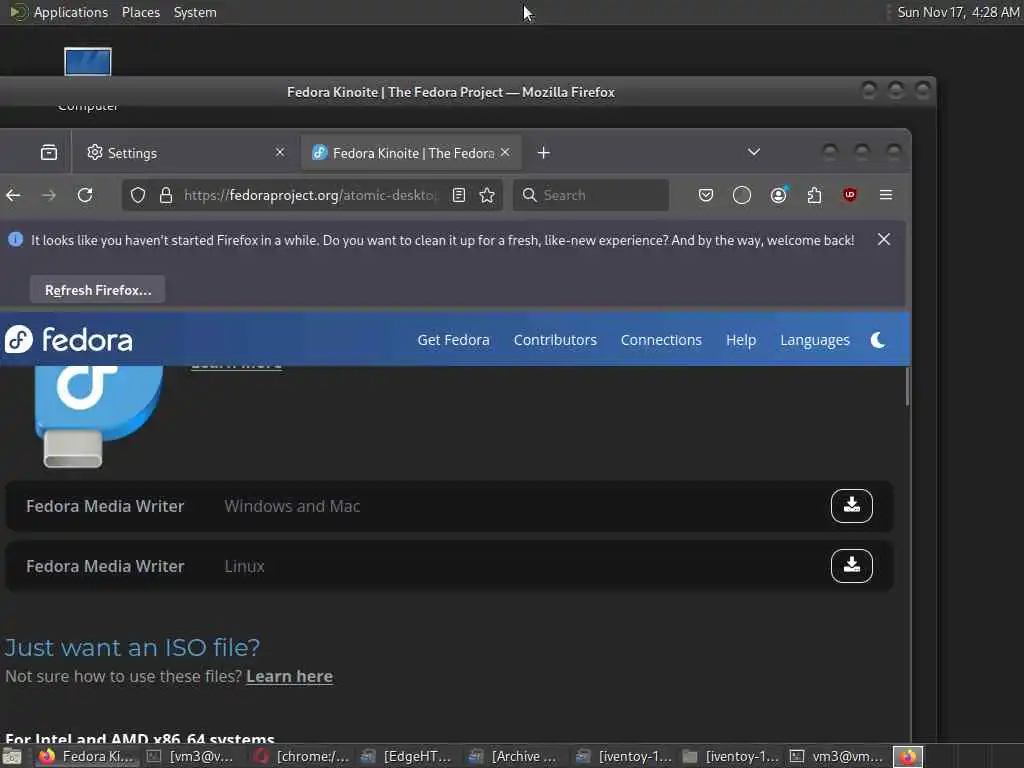This screenshot has height=768, width=1024.
Task: Close the Fedora Kinoite tab
Action: 505,152
